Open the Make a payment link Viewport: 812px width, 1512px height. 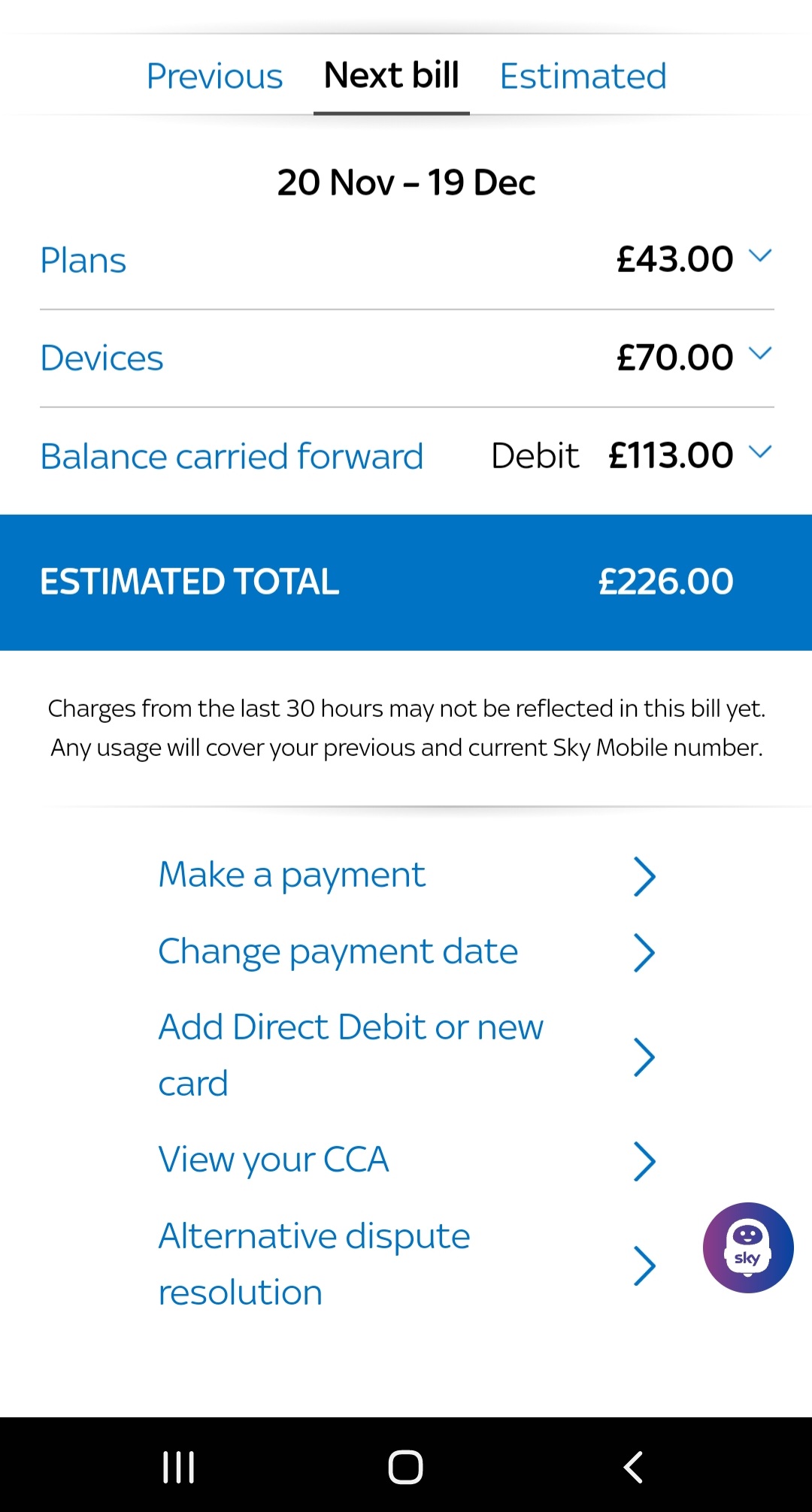click(x=292, y=875)
